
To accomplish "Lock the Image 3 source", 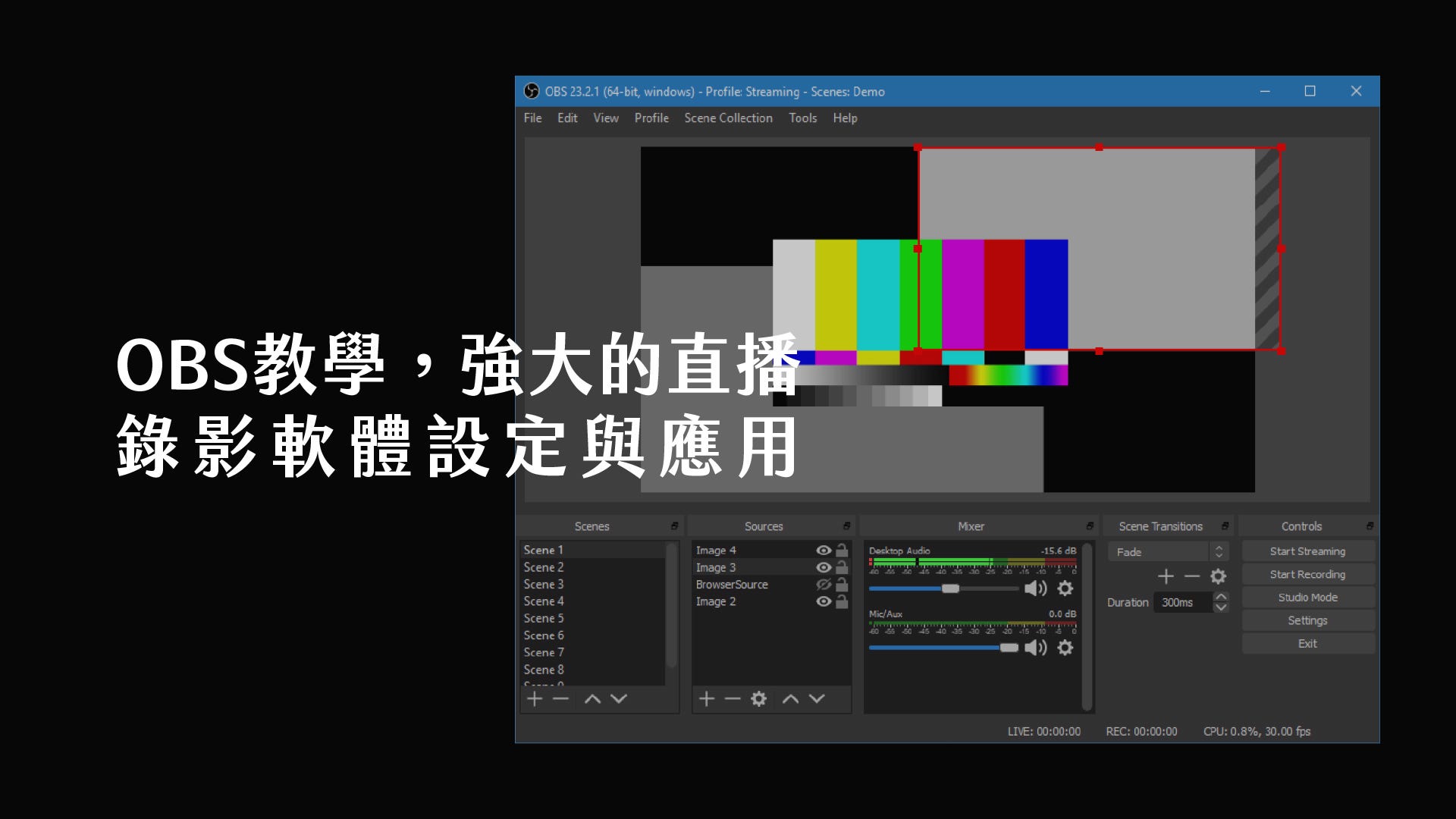I will [x=842, y=567].
